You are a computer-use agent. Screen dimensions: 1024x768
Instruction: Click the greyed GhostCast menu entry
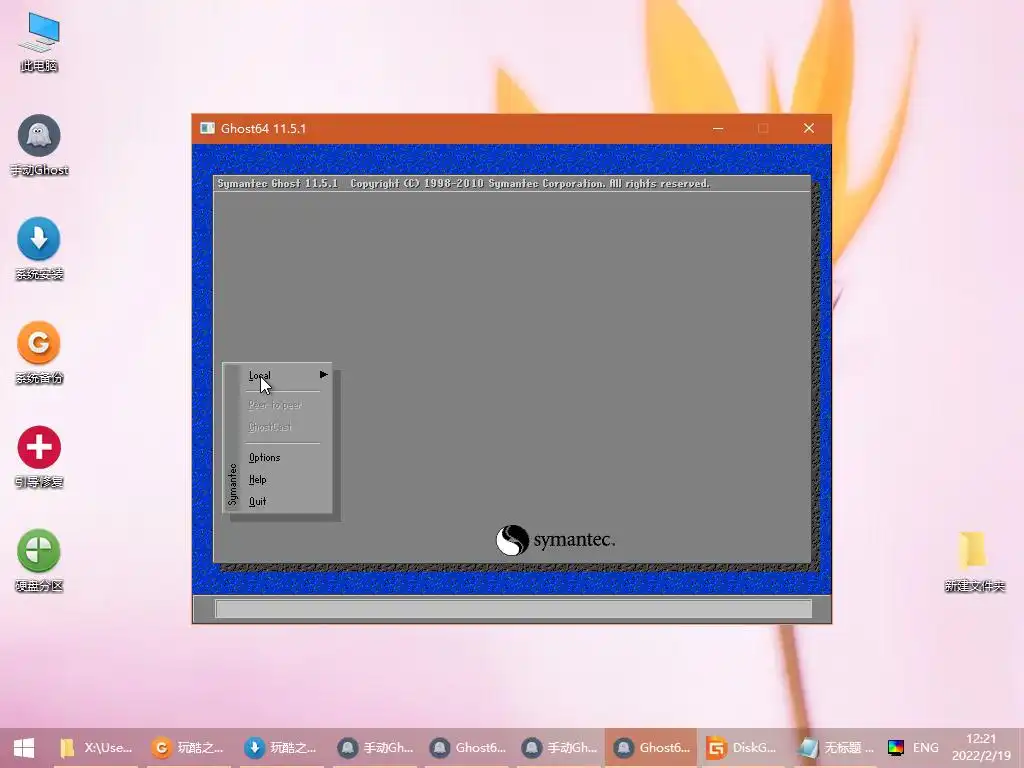coord(270,427)
